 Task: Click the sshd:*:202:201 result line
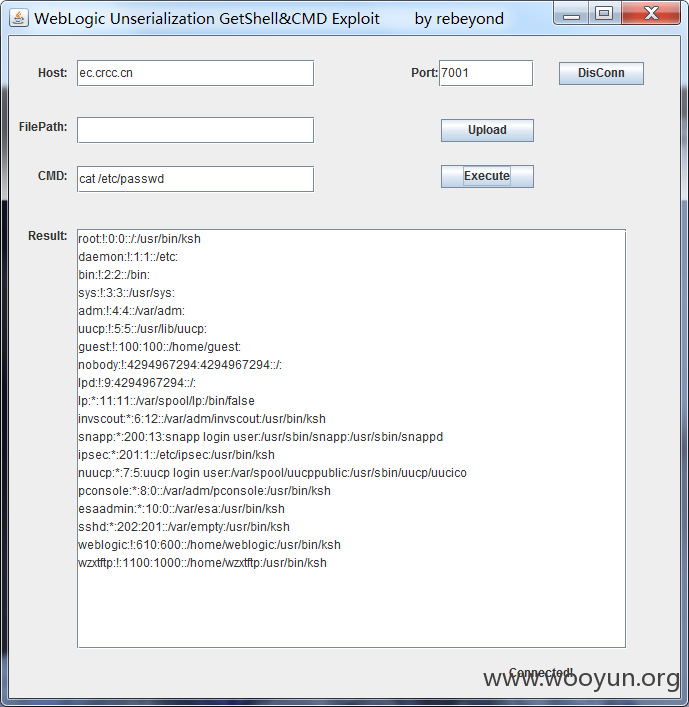(x=184, y=527)
